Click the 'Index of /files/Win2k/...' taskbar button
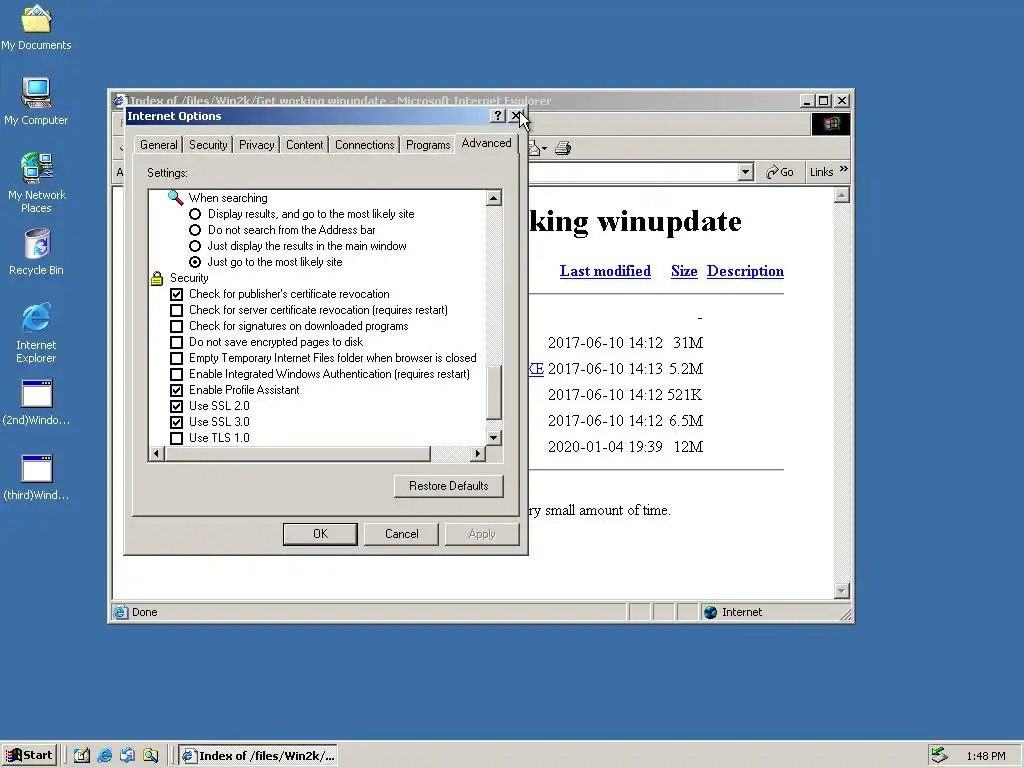 259,756
